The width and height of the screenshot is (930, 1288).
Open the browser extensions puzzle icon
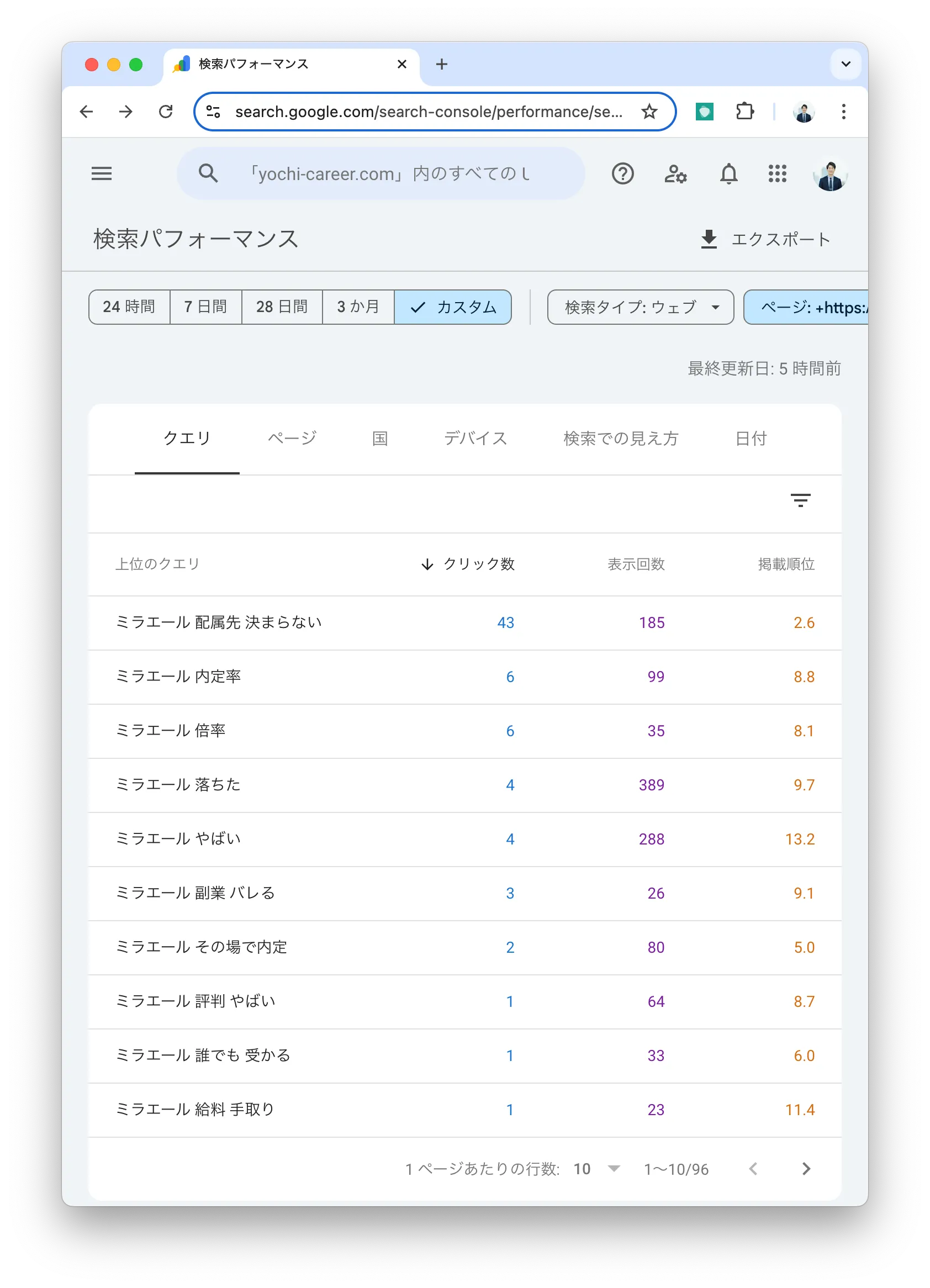click(x=744, y=112)
